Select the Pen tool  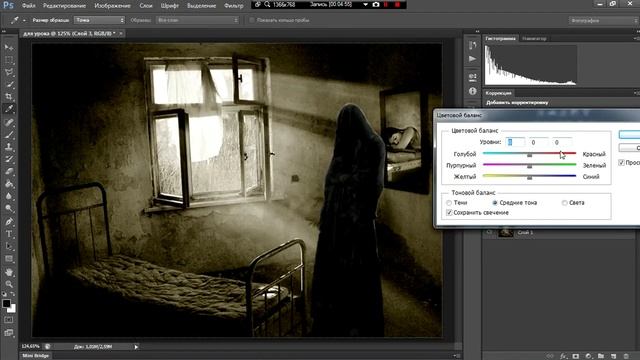pyautogui.click(x=9, y=222)
